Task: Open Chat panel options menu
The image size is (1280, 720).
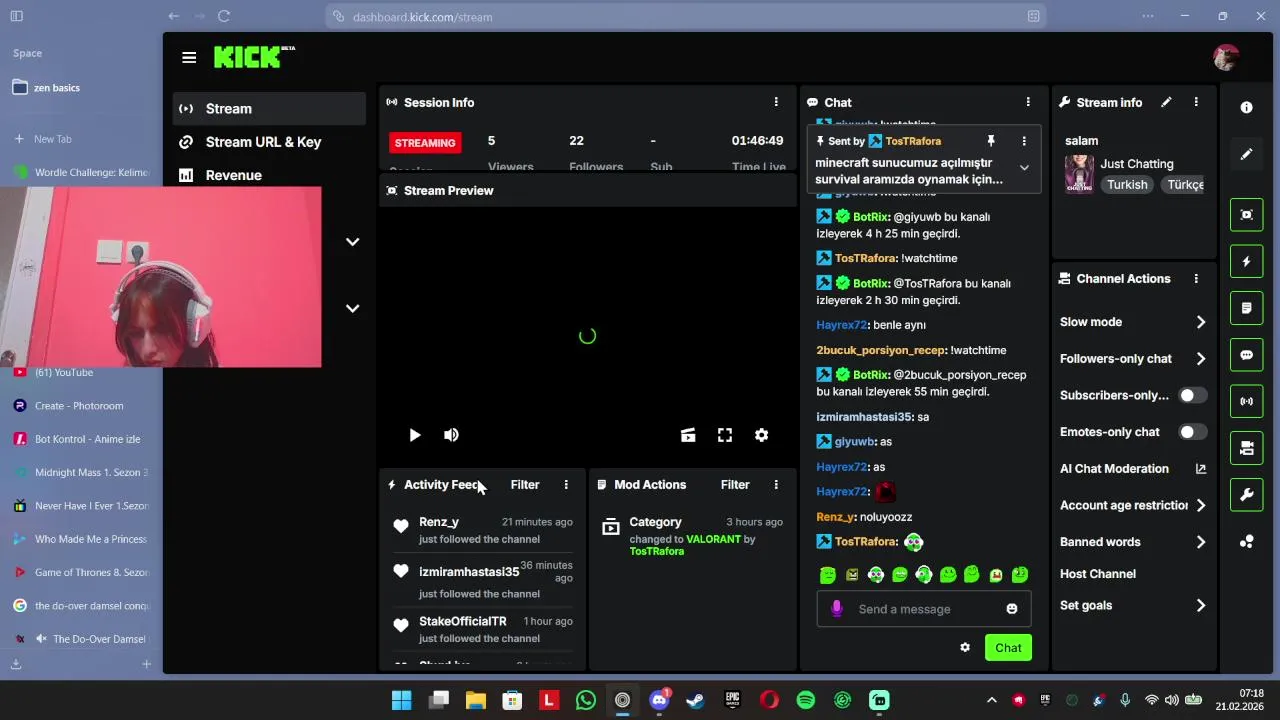Action: (1028, 102)
